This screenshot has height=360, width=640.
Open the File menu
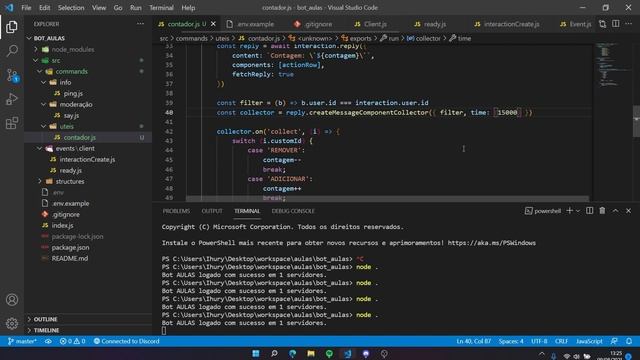pyautogui.click(x=26, y=8)
